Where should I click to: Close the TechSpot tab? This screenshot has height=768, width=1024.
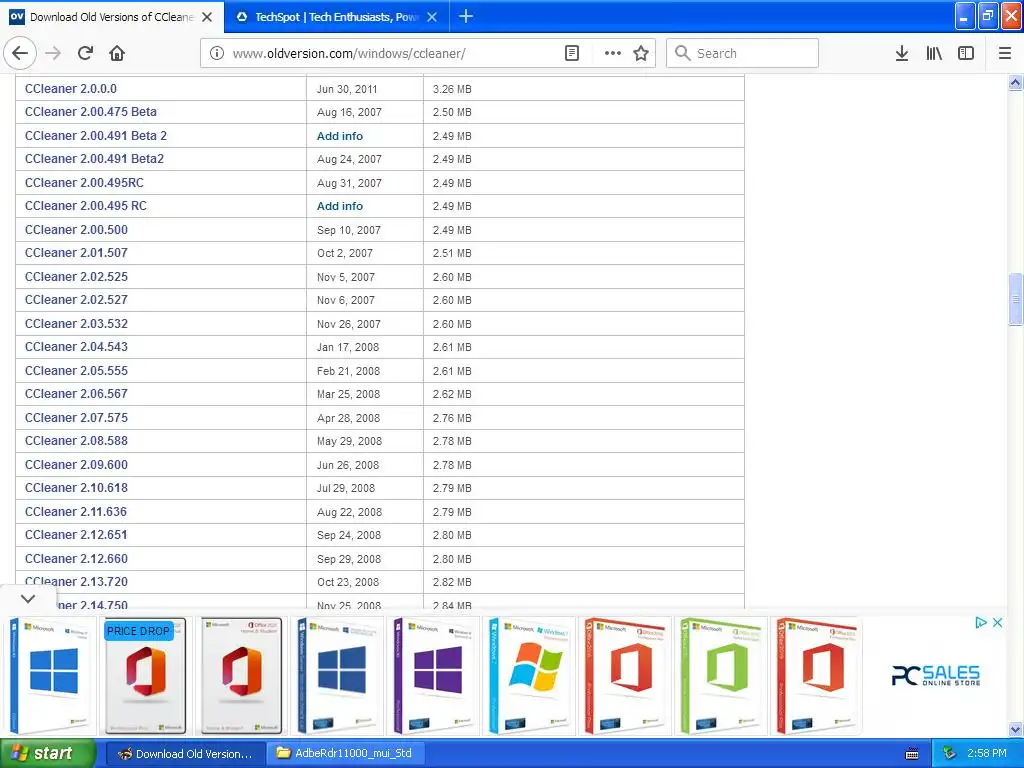pos(432,17)
